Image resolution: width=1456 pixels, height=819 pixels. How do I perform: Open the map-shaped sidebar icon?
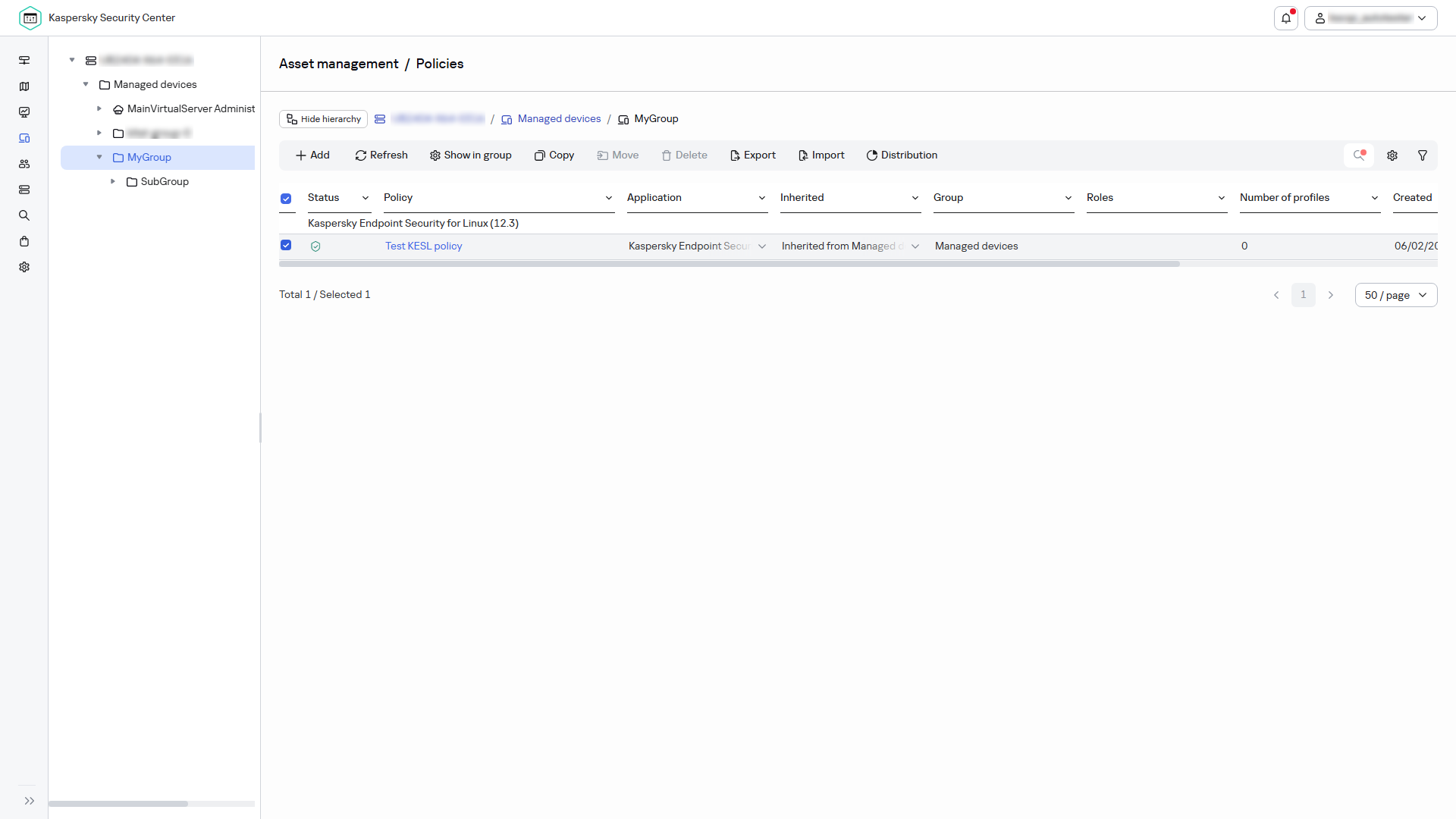(x=24, y=86)
